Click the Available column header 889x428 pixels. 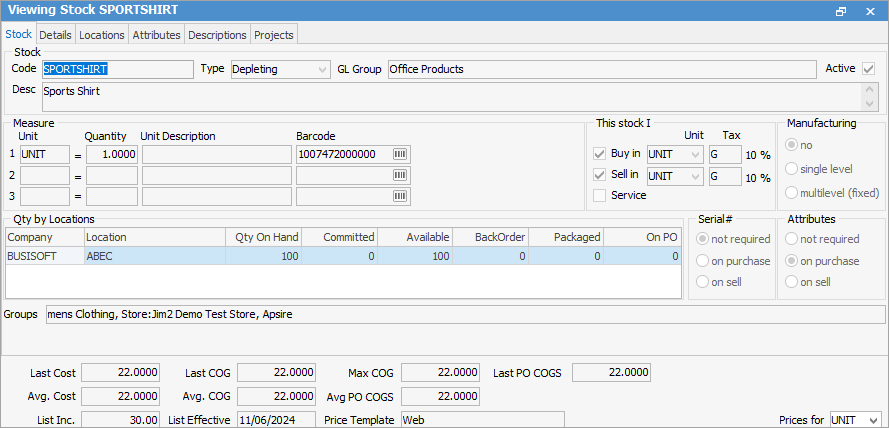(x=414, y=237)
